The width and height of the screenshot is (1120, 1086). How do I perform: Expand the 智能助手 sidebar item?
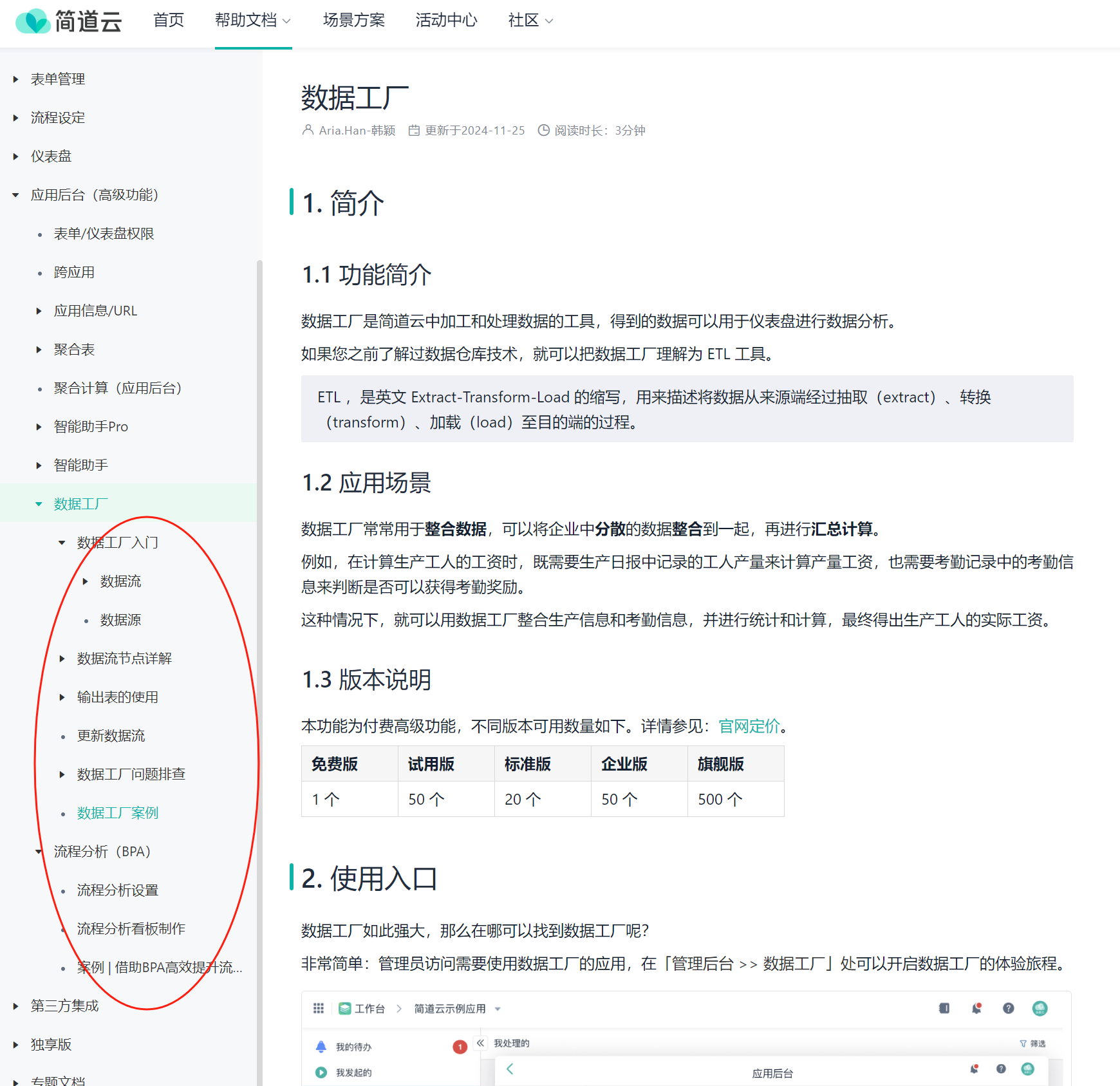click(39, 465)
